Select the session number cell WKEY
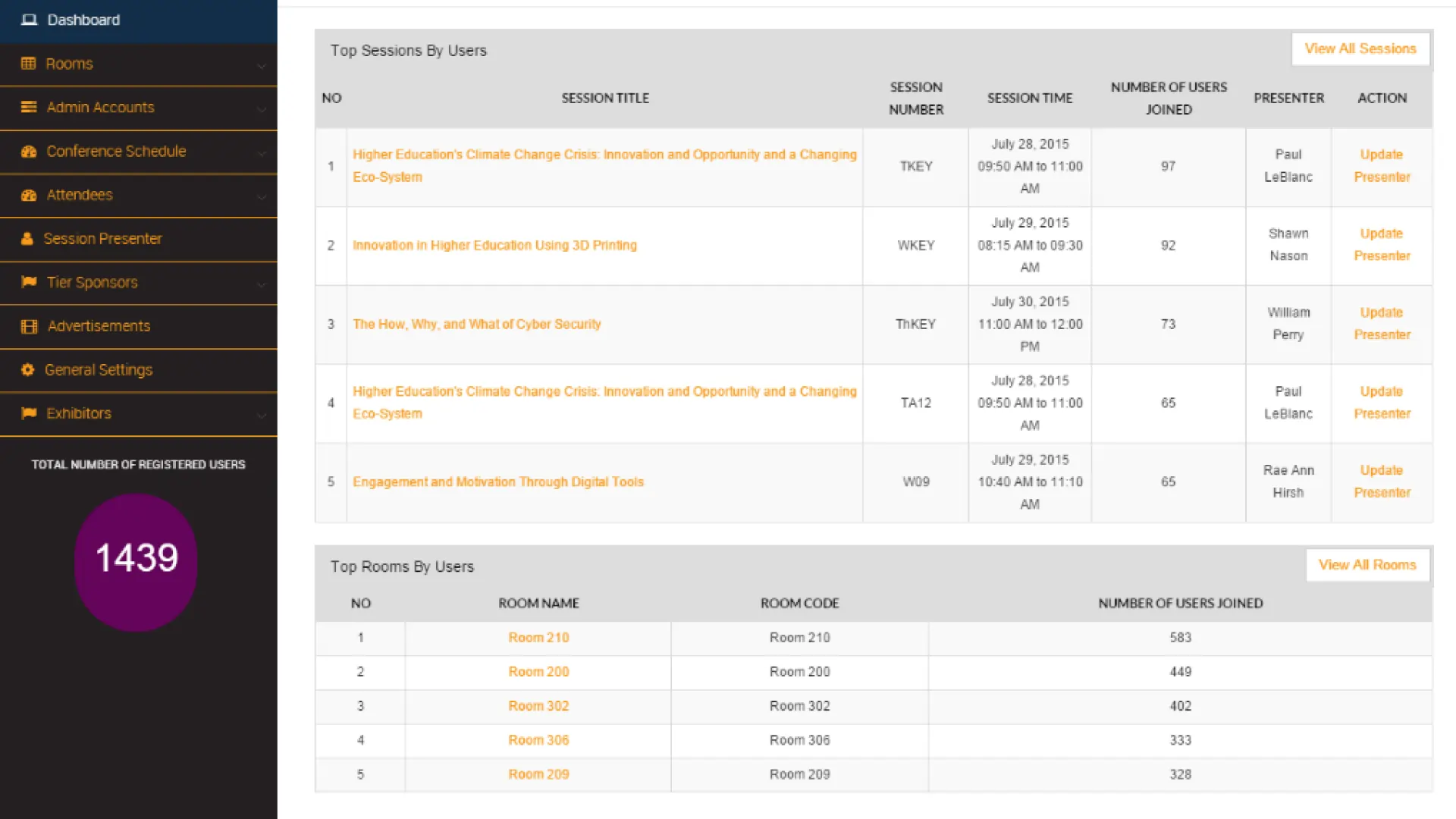1456x819 pixels. tap(916, 246)
